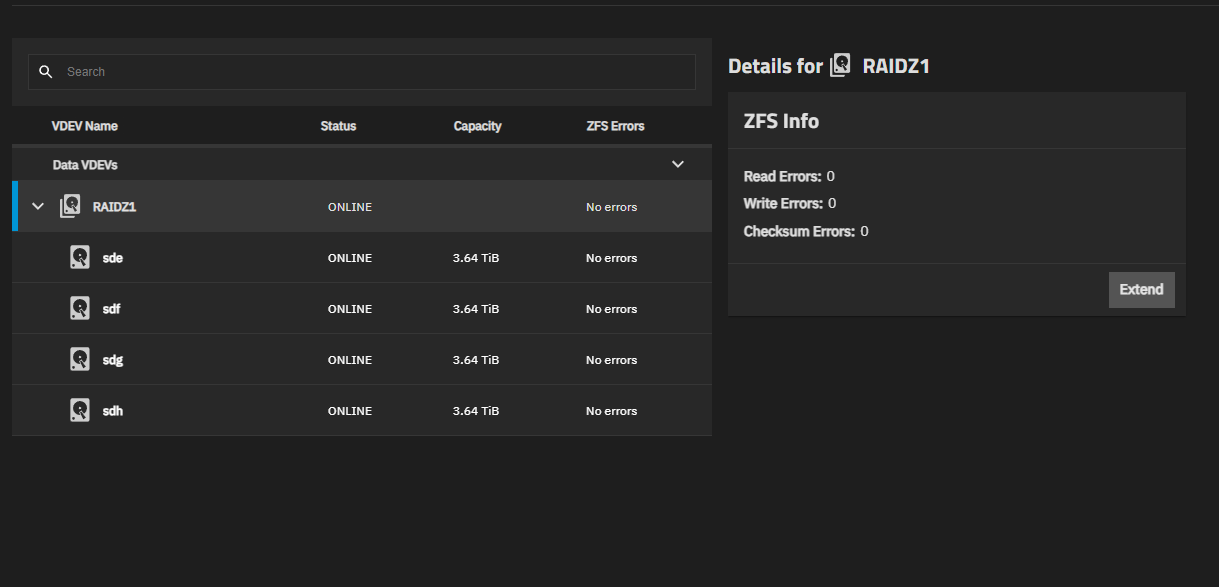
Task: Click the Status column header
Action: pyautogui.click(x=338, y=126)
